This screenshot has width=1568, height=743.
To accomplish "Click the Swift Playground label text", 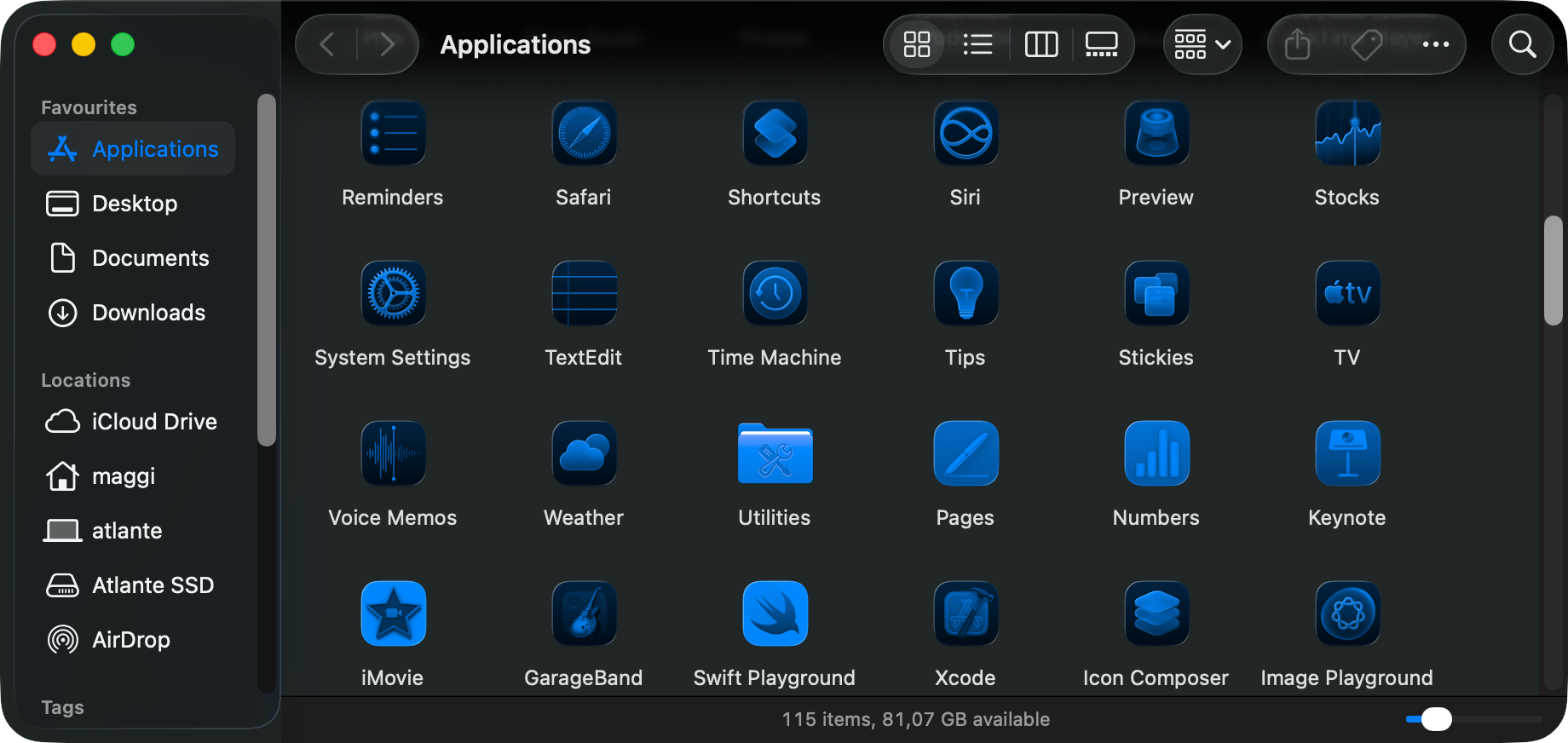I will [775, 677].
